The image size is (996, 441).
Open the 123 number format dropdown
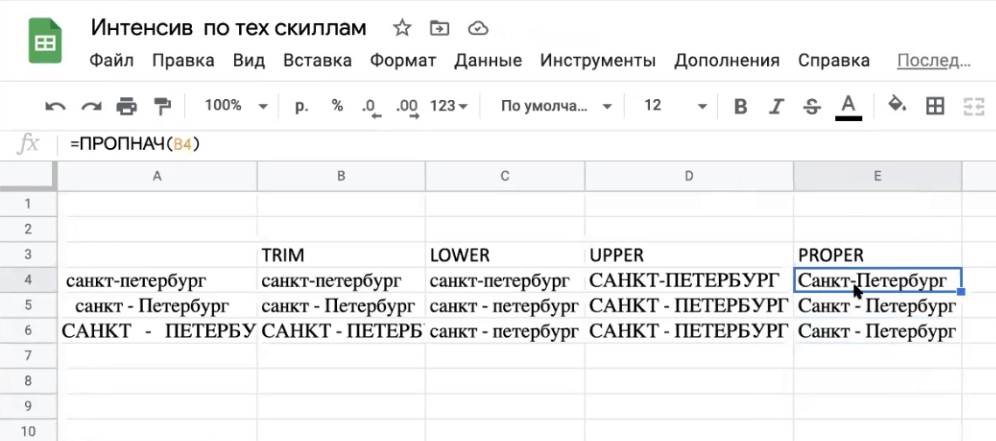[448, 106]
